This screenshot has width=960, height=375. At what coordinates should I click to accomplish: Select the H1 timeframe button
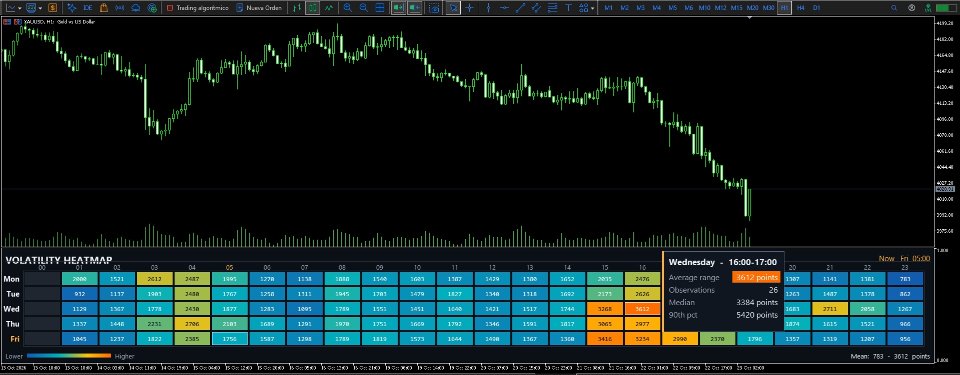click(784, 8)
